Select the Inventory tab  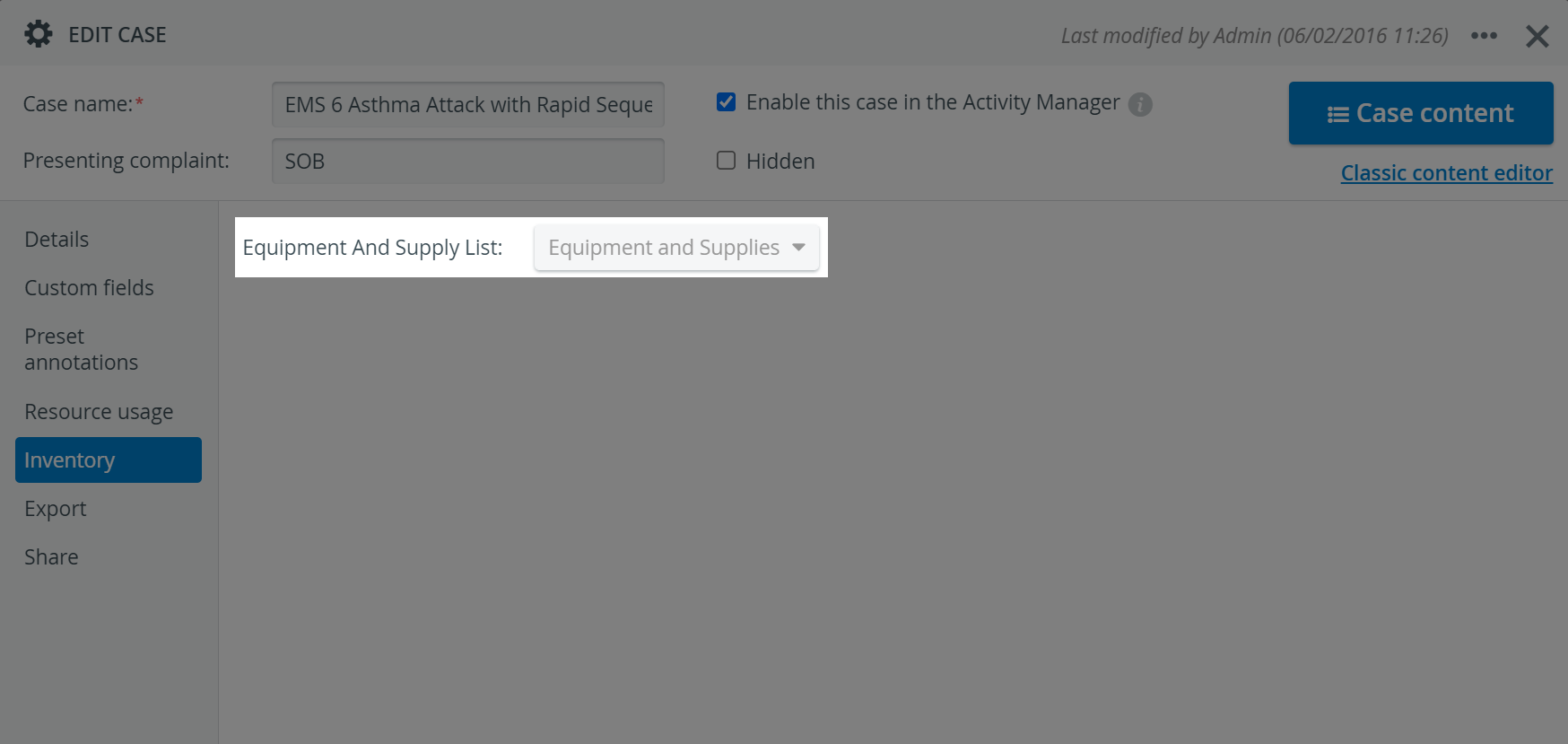tap(109, 460)
